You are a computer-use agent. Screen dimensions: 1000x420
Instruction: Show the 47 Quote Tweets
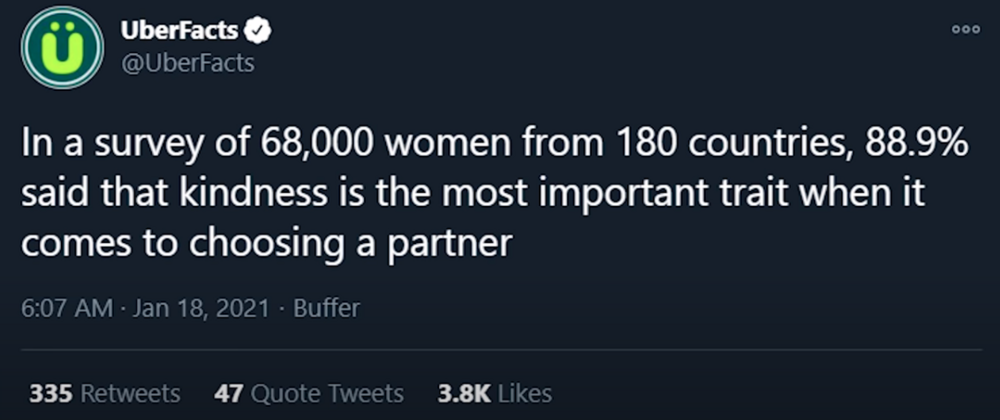click(x=309, y=393)
